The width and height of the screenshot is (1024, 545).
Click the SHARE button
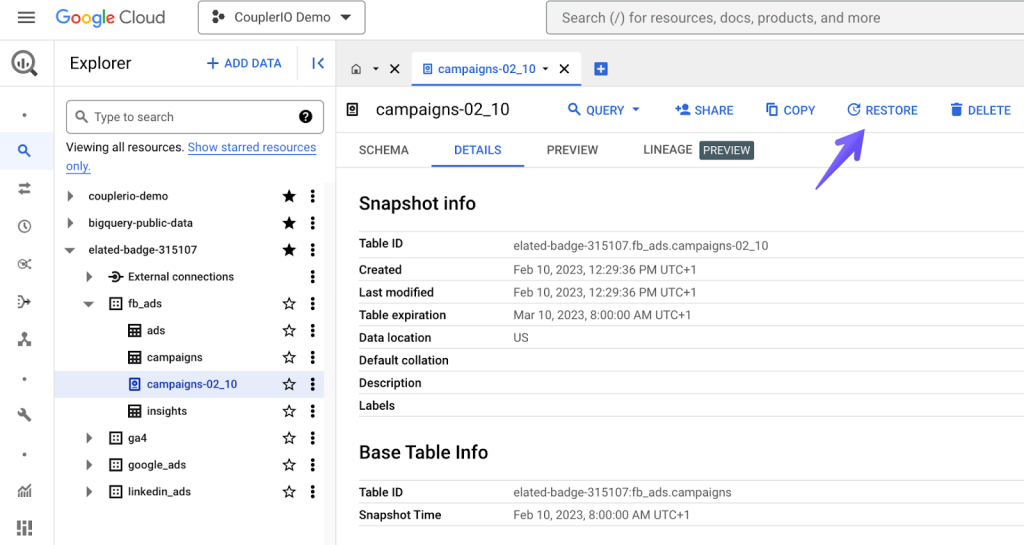704,110
